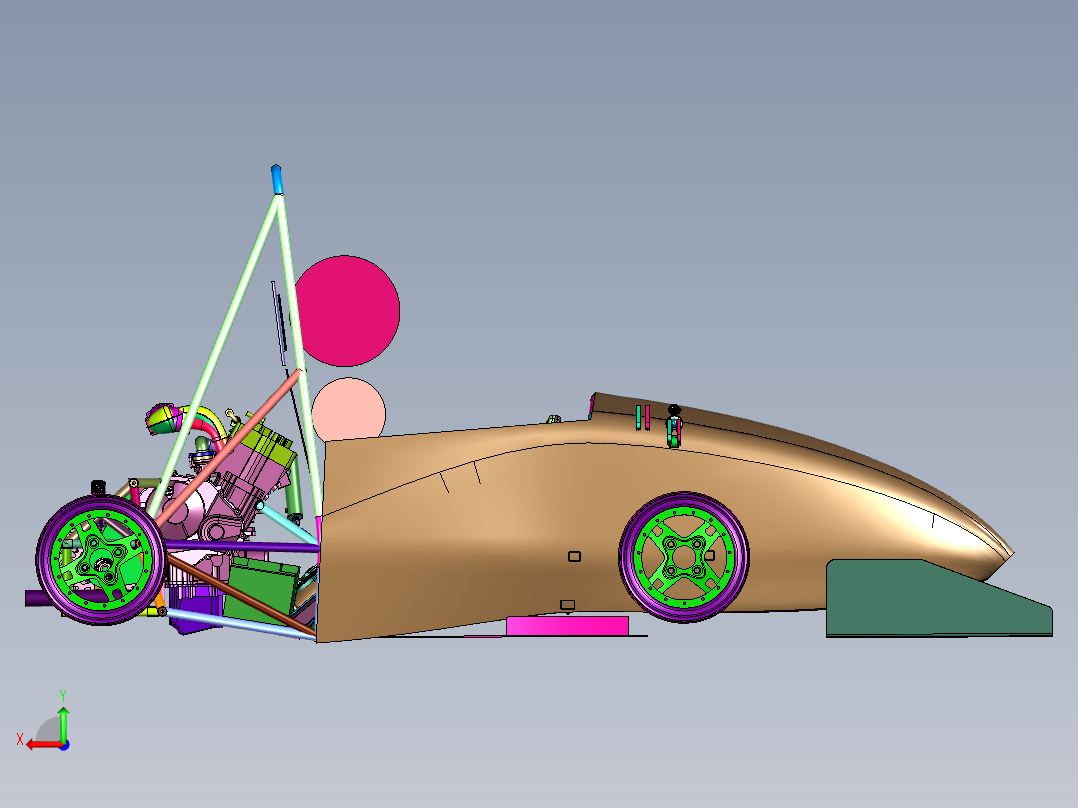Select the teal vertical bar on the nose
This screenshot has width=1078, height=808.
click(639, 417)
